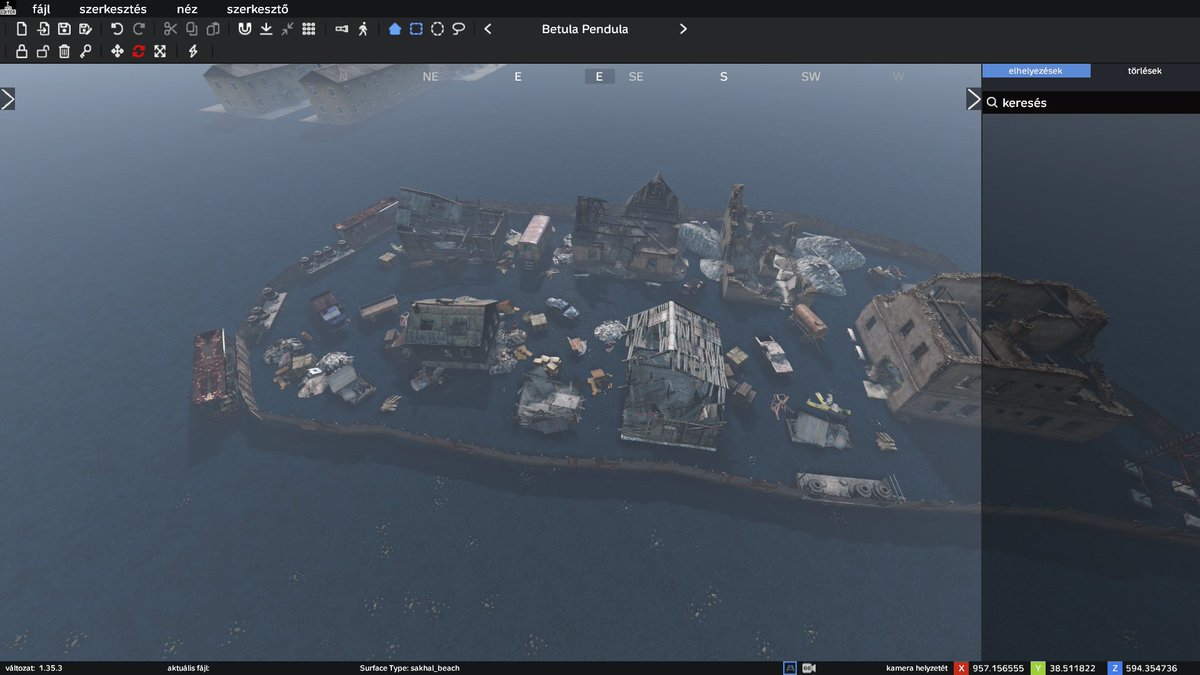The width and height of the screenshot is (1200, 675).
Task: Click the Z coordinate value 594.354736
Action: pos(1149,668)
